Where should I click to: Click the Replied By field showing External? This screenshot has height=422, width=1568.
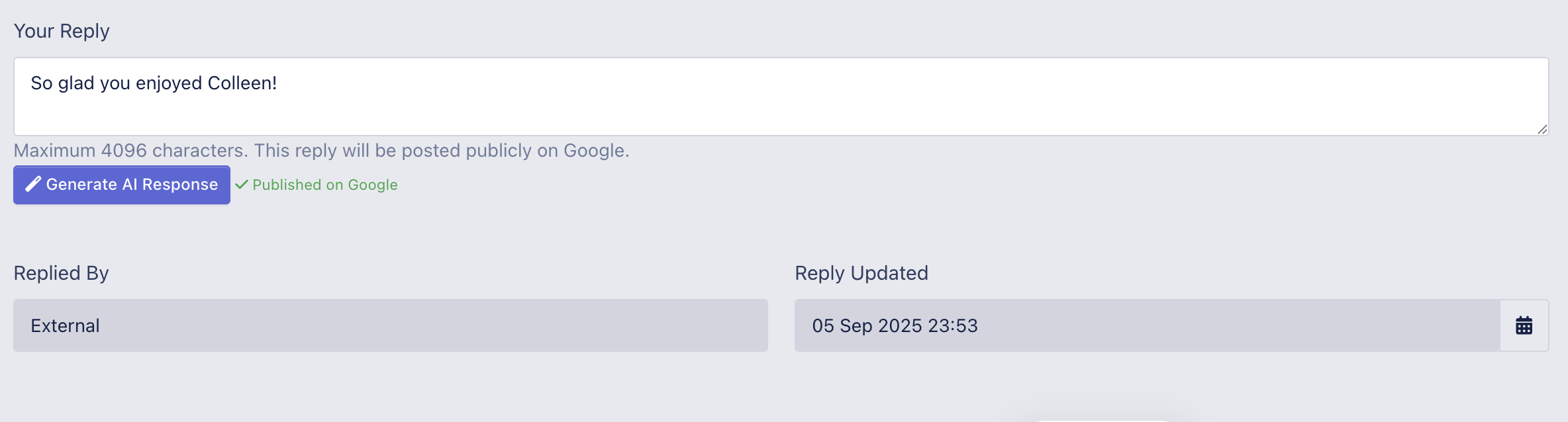pyautogui.click(x=391, y=325)
